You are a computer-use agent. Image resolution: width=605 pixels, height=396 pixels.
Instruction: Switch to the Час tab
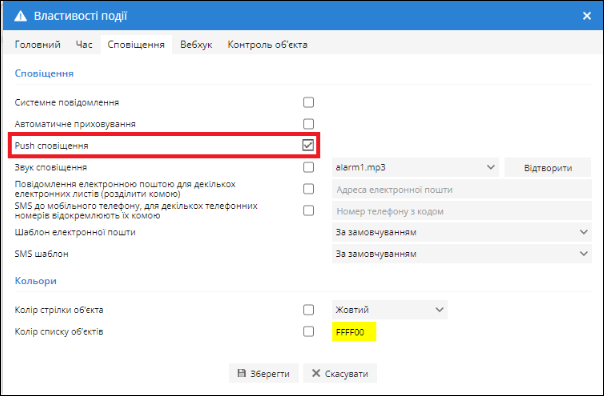click(x=84, y=45)
